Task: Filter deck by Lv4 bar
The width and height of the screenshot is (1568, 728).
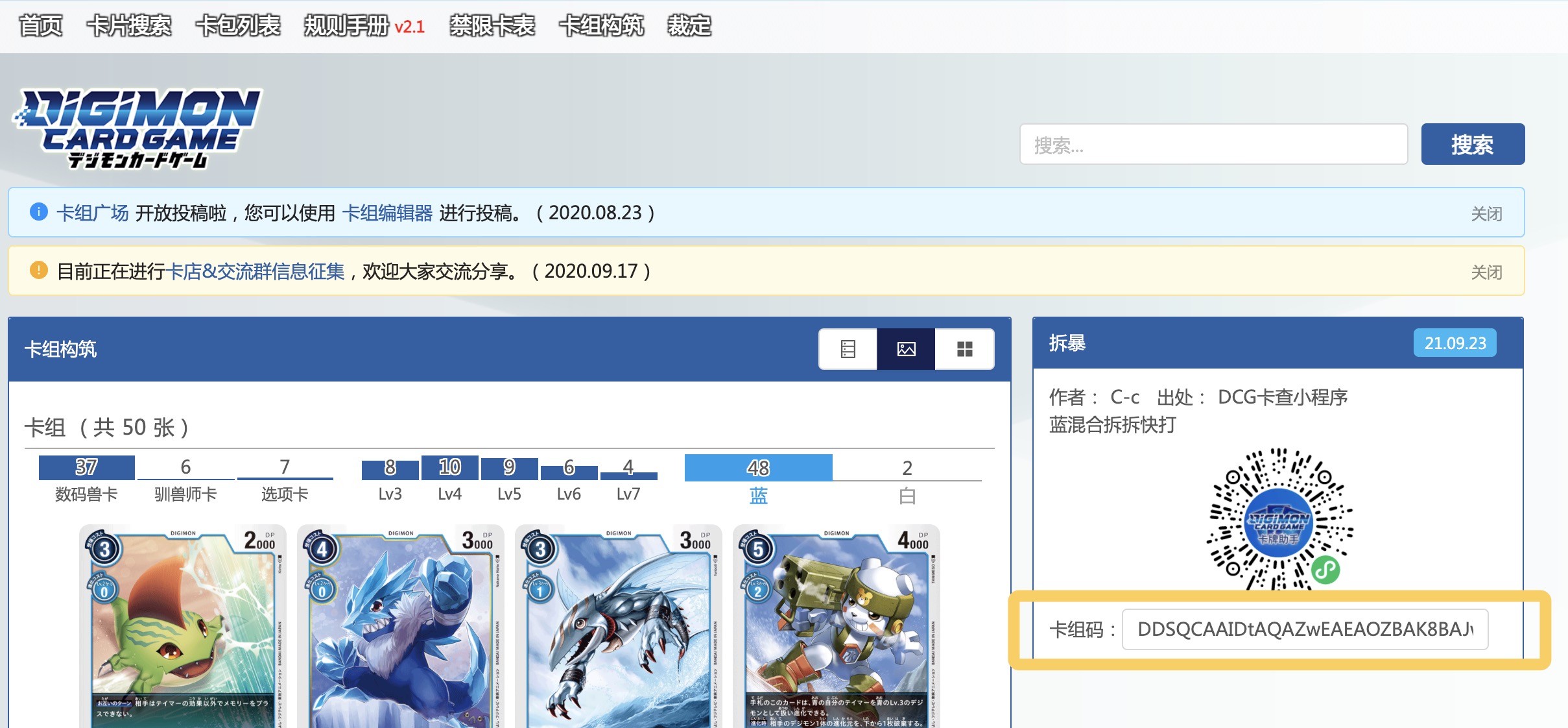Action: point(449,479)
